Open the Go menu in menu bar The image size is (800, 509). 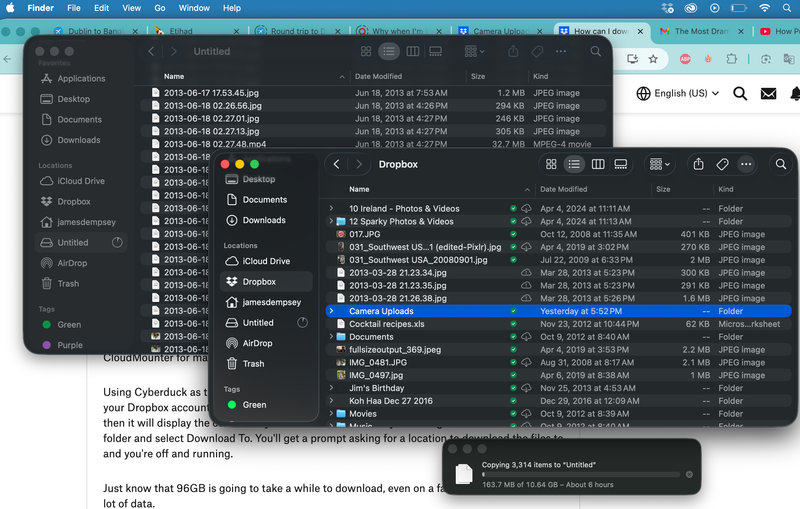tap(160, 8)
